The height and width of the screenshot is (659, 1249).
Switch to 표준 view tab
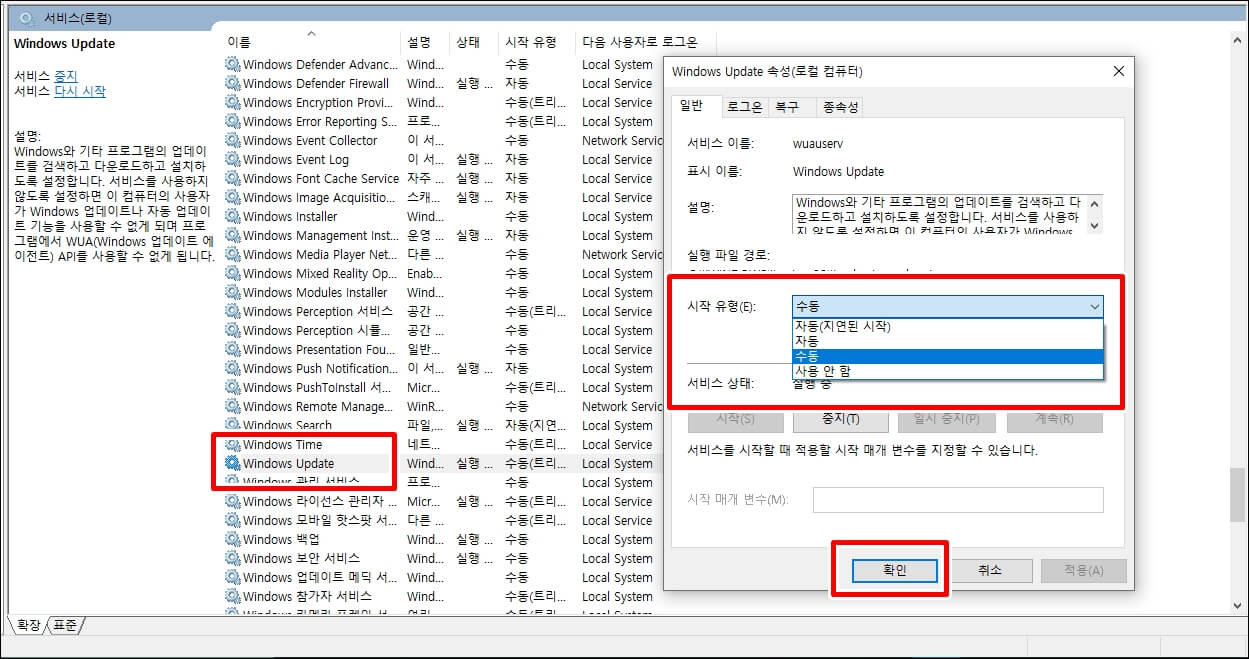click(x=65, y=625)
